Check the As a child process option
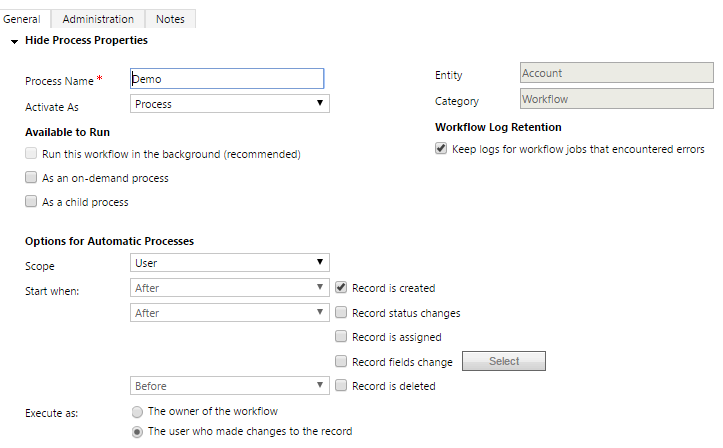 click(x=31, y=201)
